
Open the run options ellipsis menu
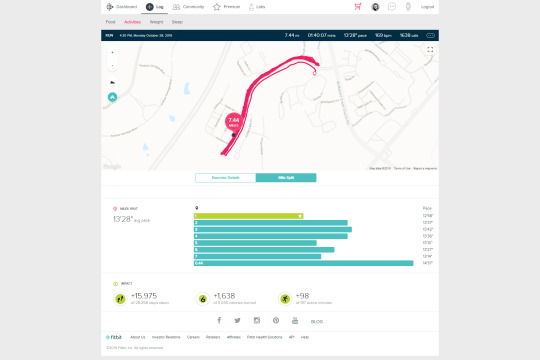tap(430, 35)
